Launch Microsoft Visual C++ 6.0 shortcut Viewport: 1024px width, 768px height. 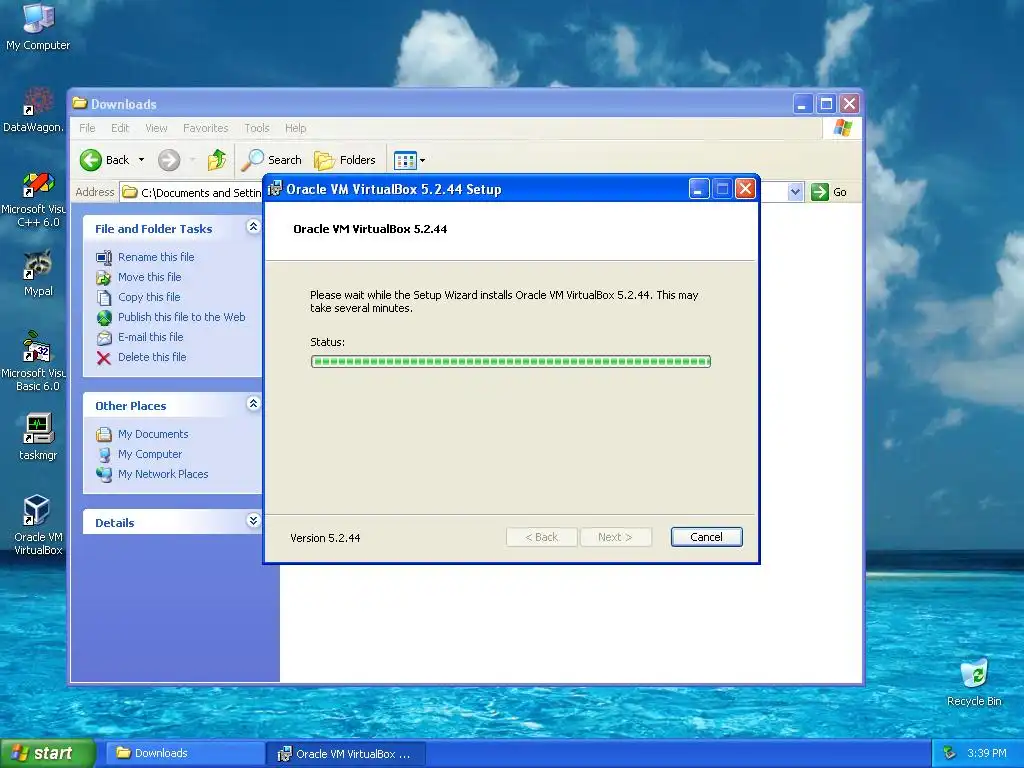click(x=36, y=199)
